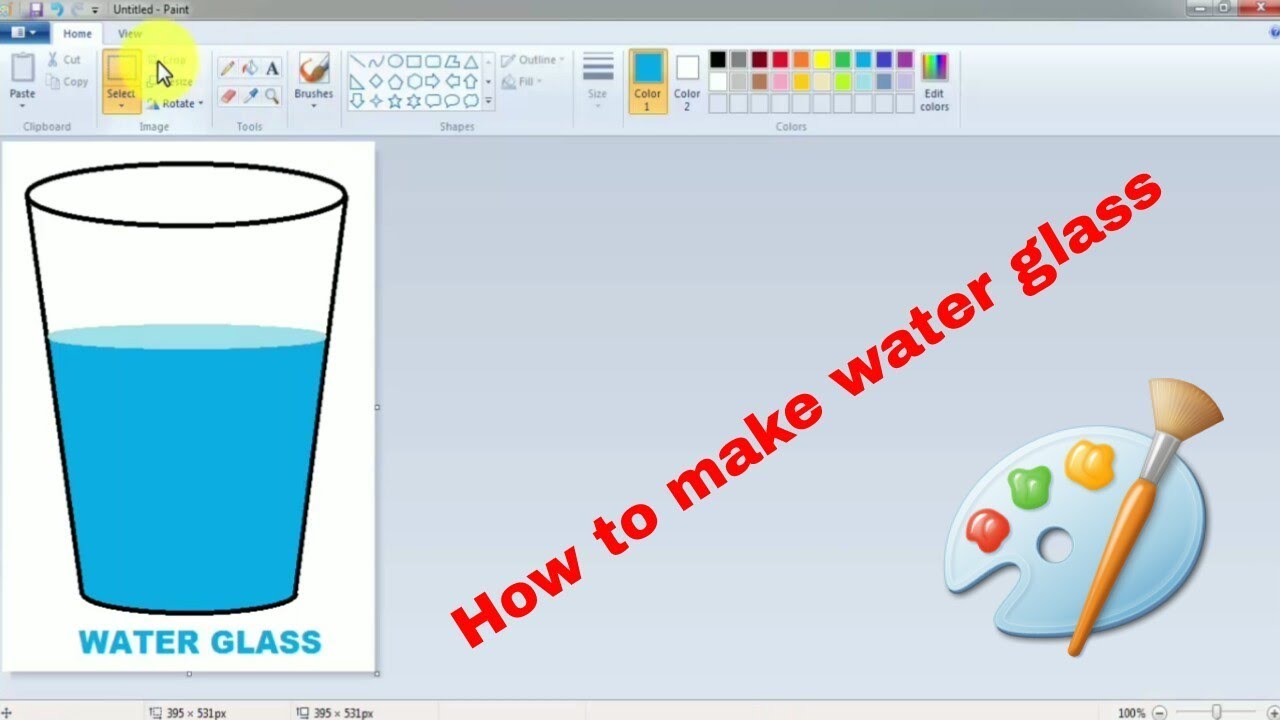This screenshot has height=720, width=1280.
Task: Select the Right triangle shape
Action: coord(357,81)
